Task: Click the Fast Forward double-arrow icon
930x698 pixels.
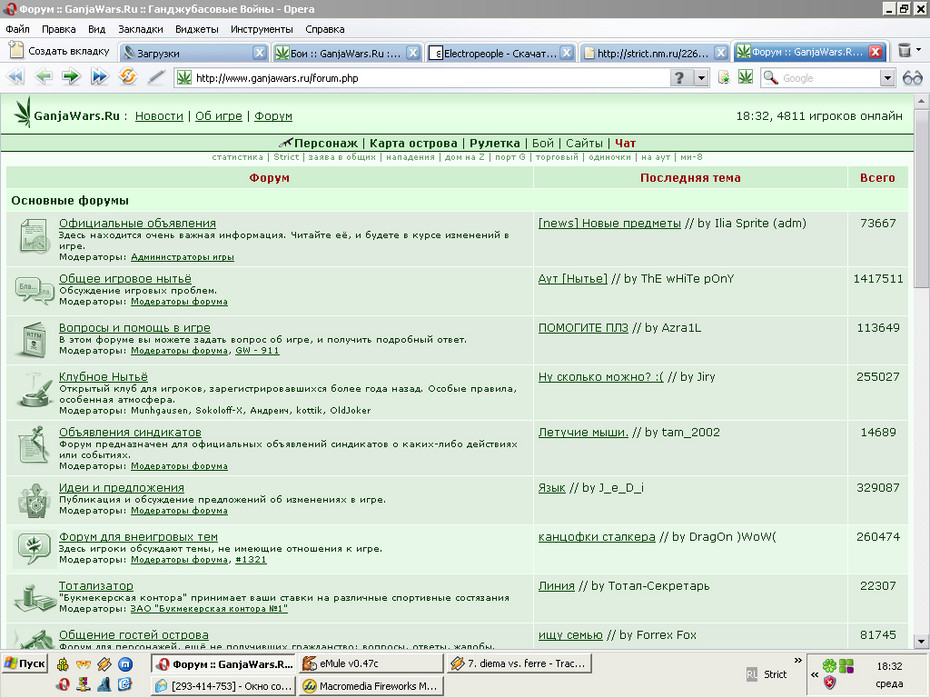Action: coord(99,77)
